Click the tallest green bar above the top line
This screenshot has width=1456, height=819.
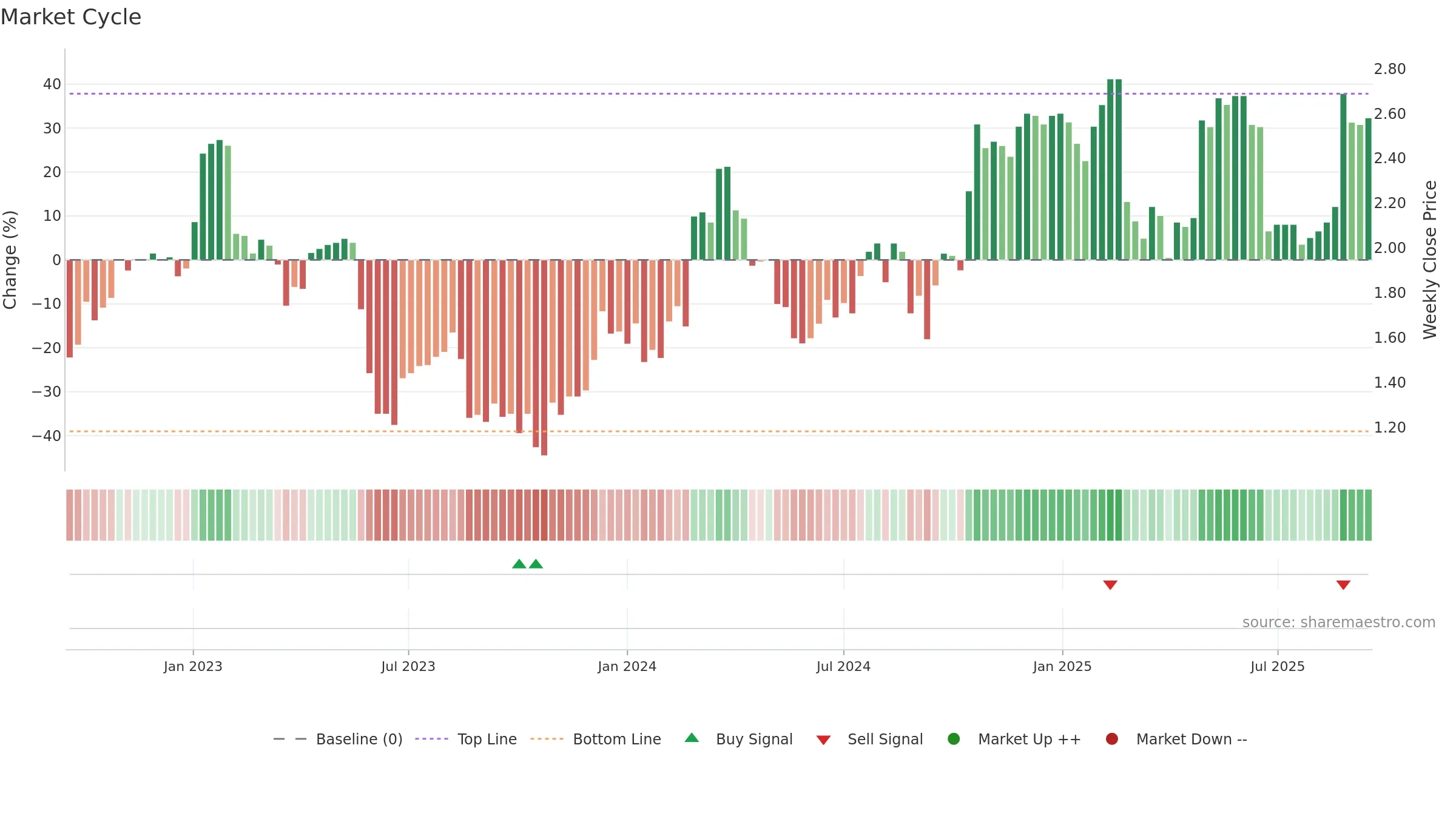tap(1110, 169)
